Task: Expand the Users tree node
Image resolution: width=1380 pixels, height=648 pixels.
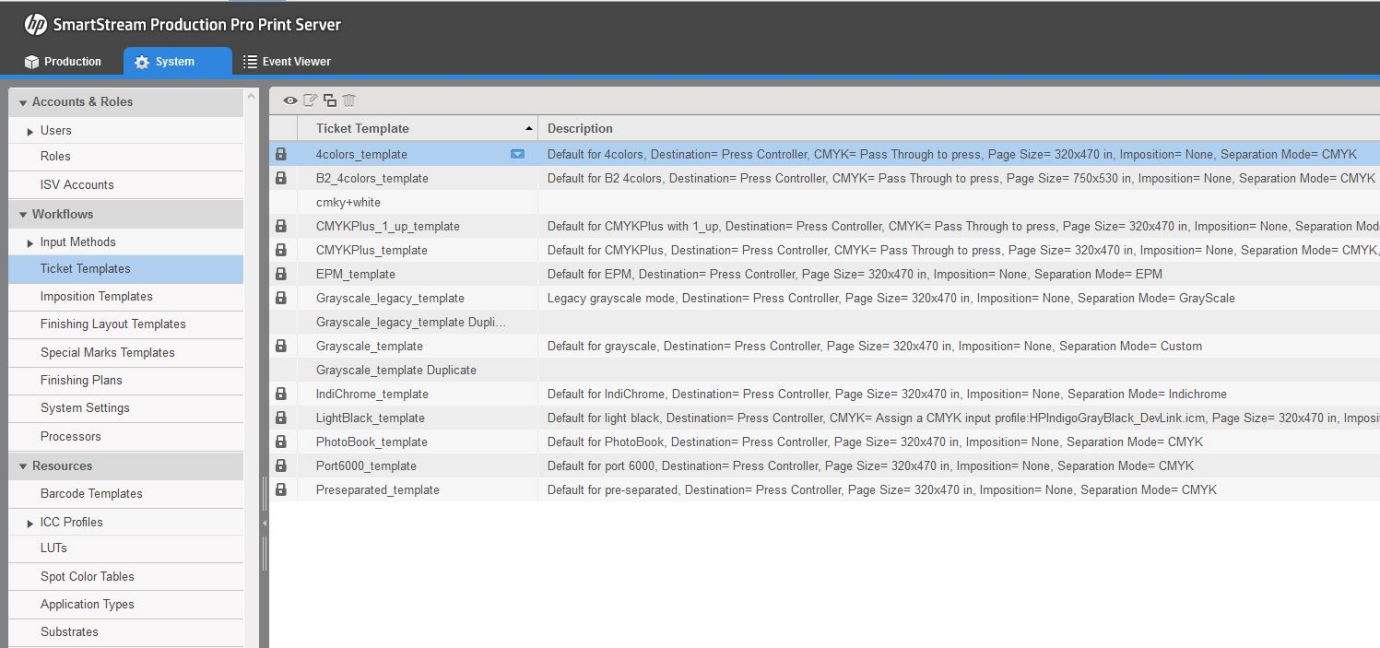Action: [x=30, y=130]
